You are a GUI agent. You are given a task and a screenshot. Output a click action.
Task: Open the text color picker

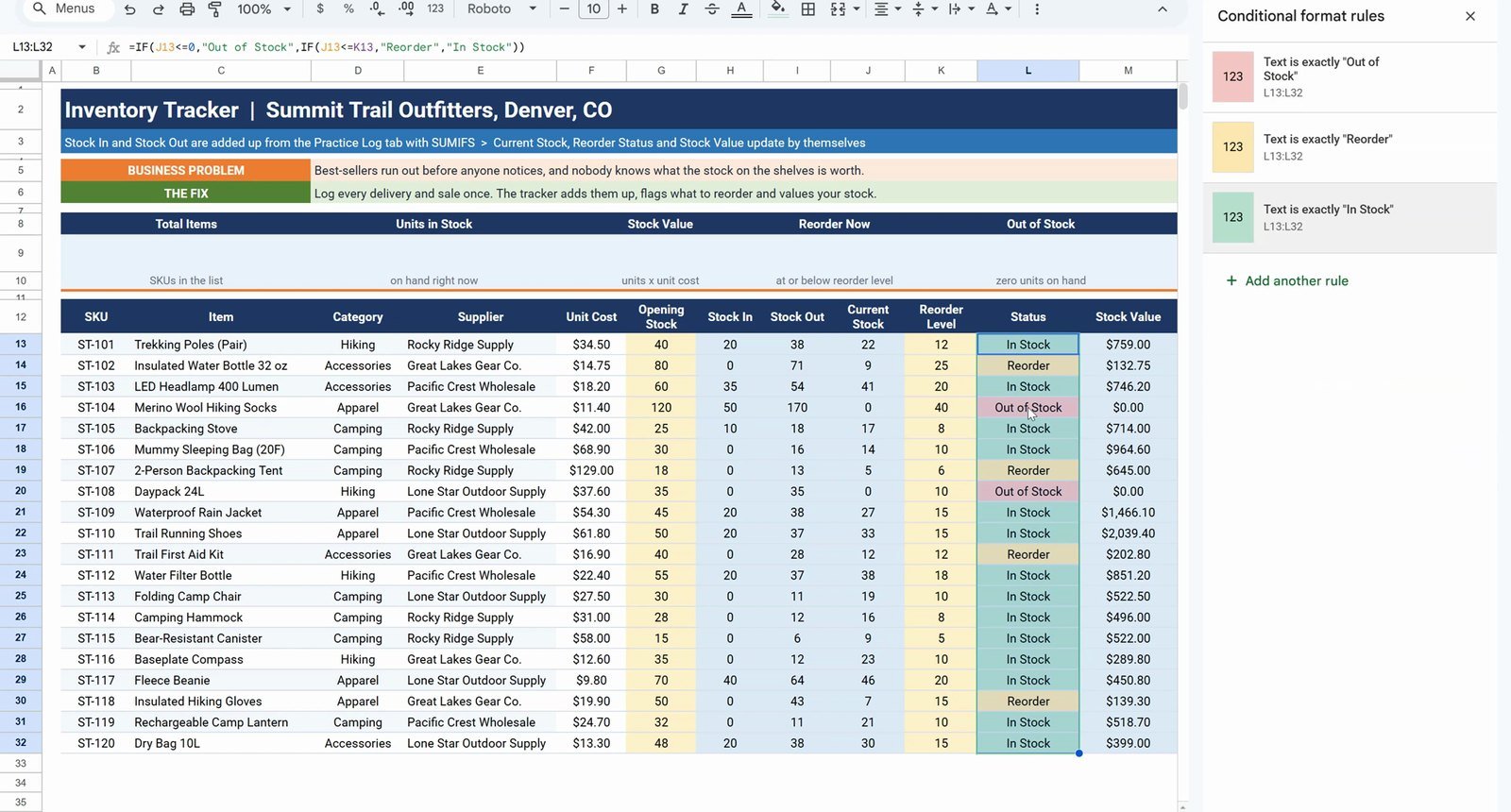pyautogui.click(x=742, y=9)
